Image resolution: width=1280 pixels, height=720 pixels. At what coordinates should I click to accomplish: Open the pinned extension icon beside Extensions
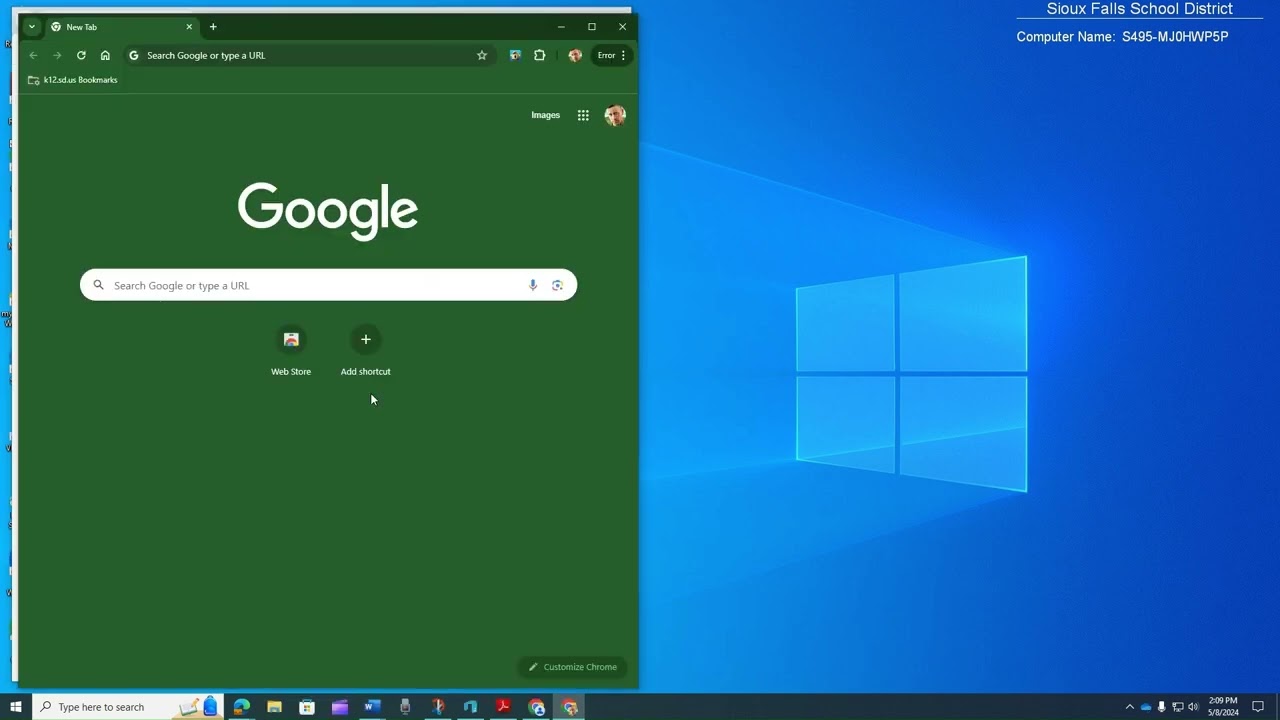point(515,55)
